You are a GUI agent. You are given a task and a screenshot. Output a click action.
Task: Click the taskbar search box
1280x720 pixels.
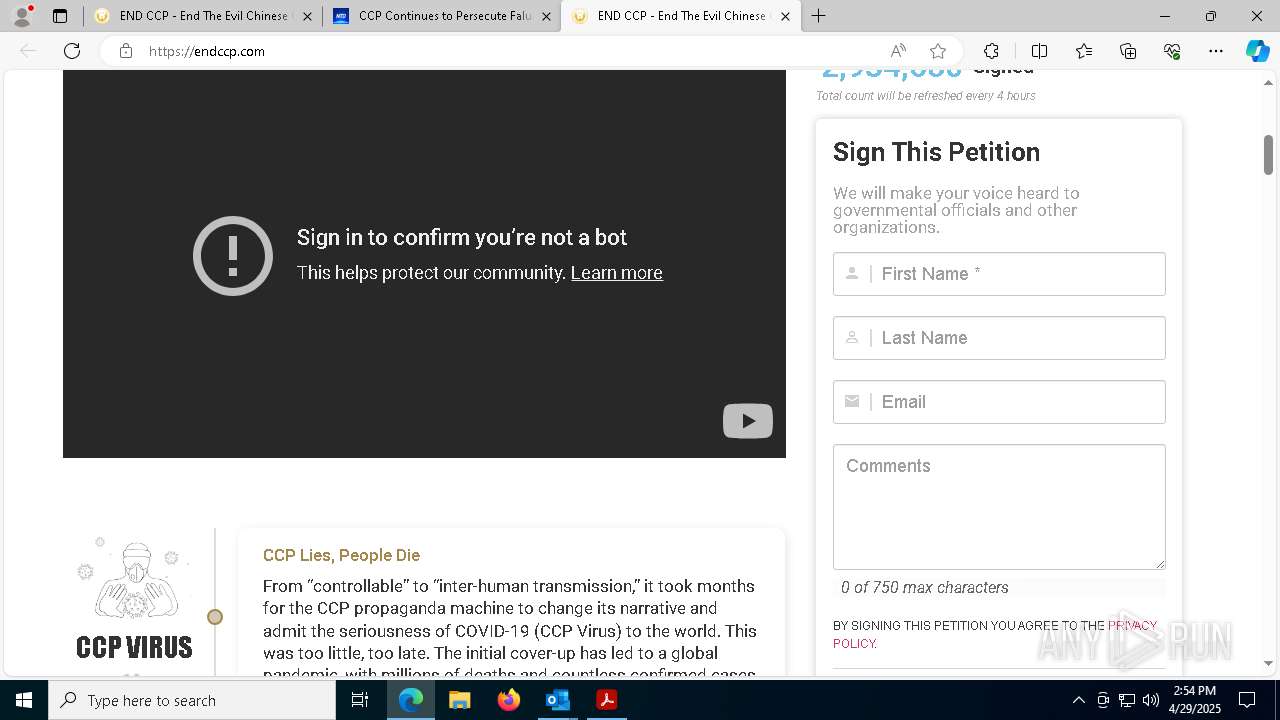[x=192, y=700]
